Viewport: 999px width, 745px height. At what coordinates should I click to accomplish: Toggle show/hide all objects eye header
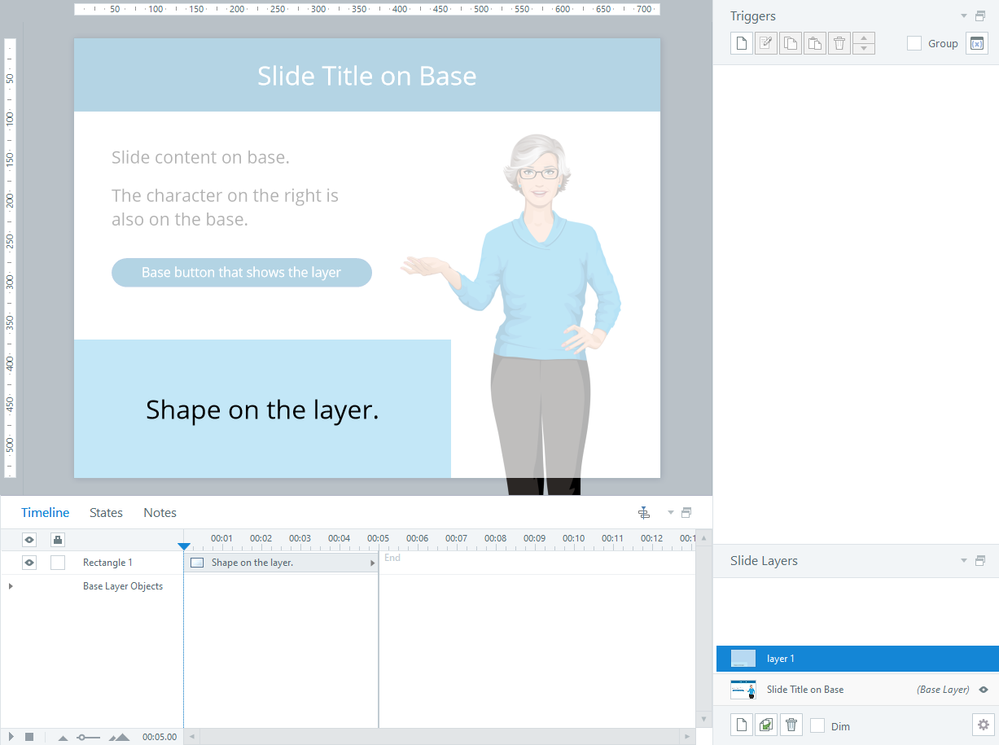(29, 540)
